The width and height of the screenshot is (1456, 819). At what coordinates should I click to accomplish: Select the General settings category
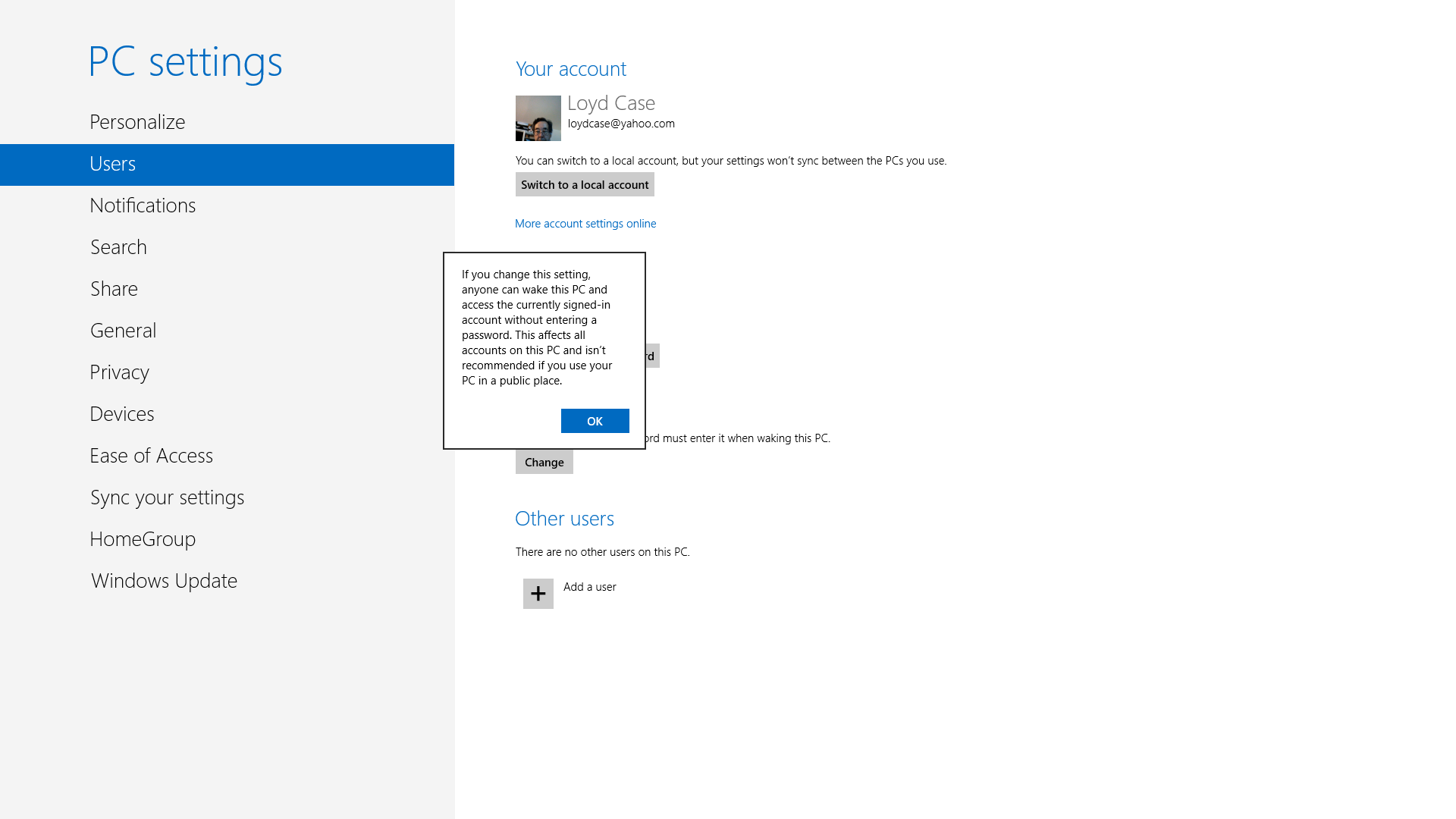pos(123,331)
